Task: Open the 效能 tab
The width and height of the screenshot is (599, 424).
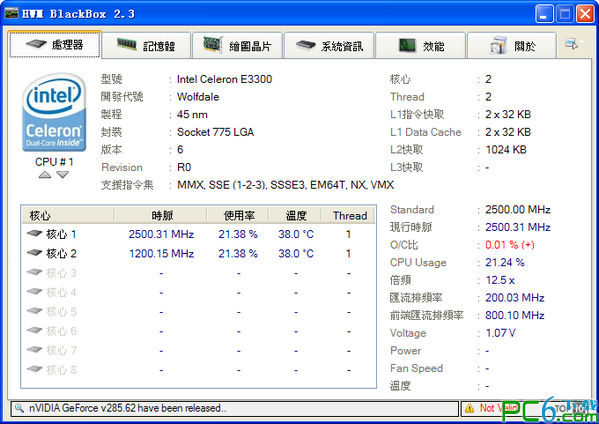Action: click(x=421, y=45)
